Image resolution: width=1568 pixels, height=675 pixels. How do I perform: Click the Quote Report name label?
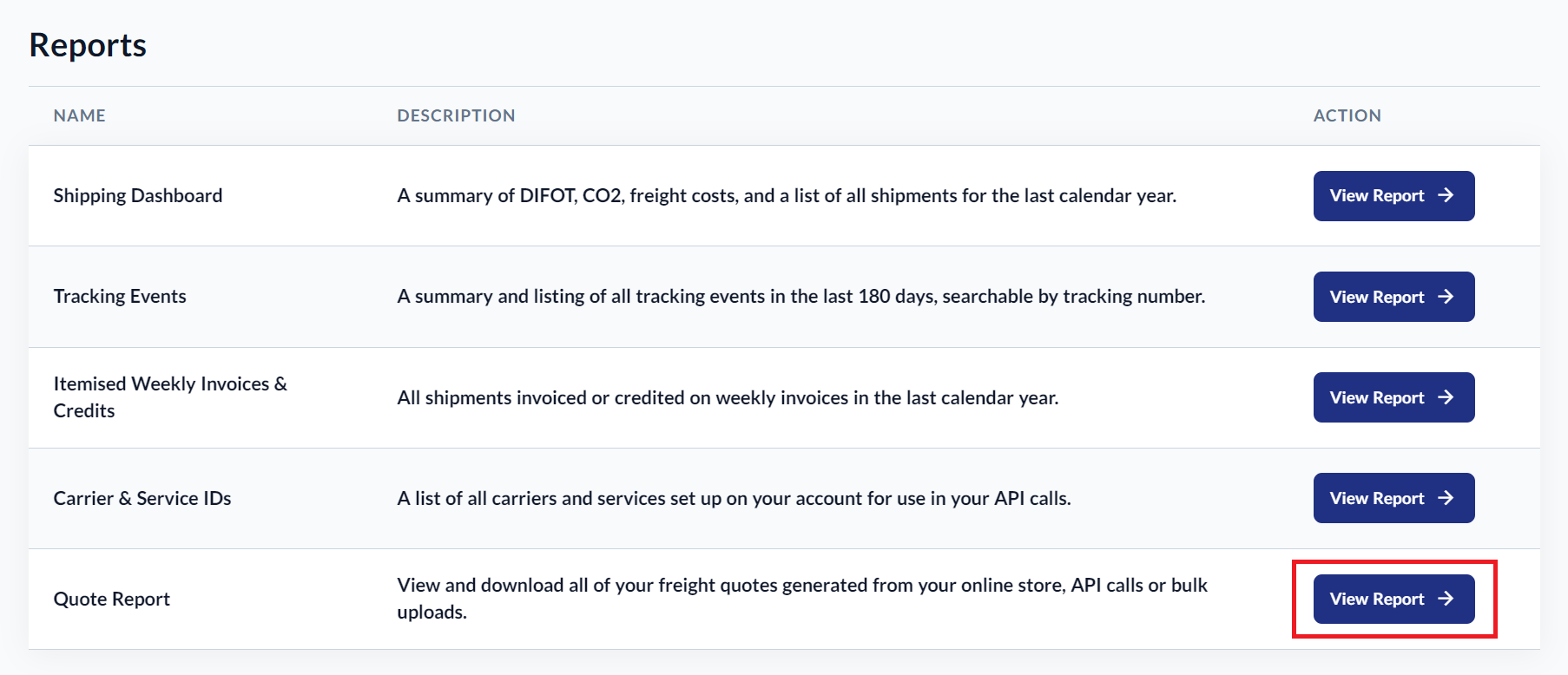112,599
